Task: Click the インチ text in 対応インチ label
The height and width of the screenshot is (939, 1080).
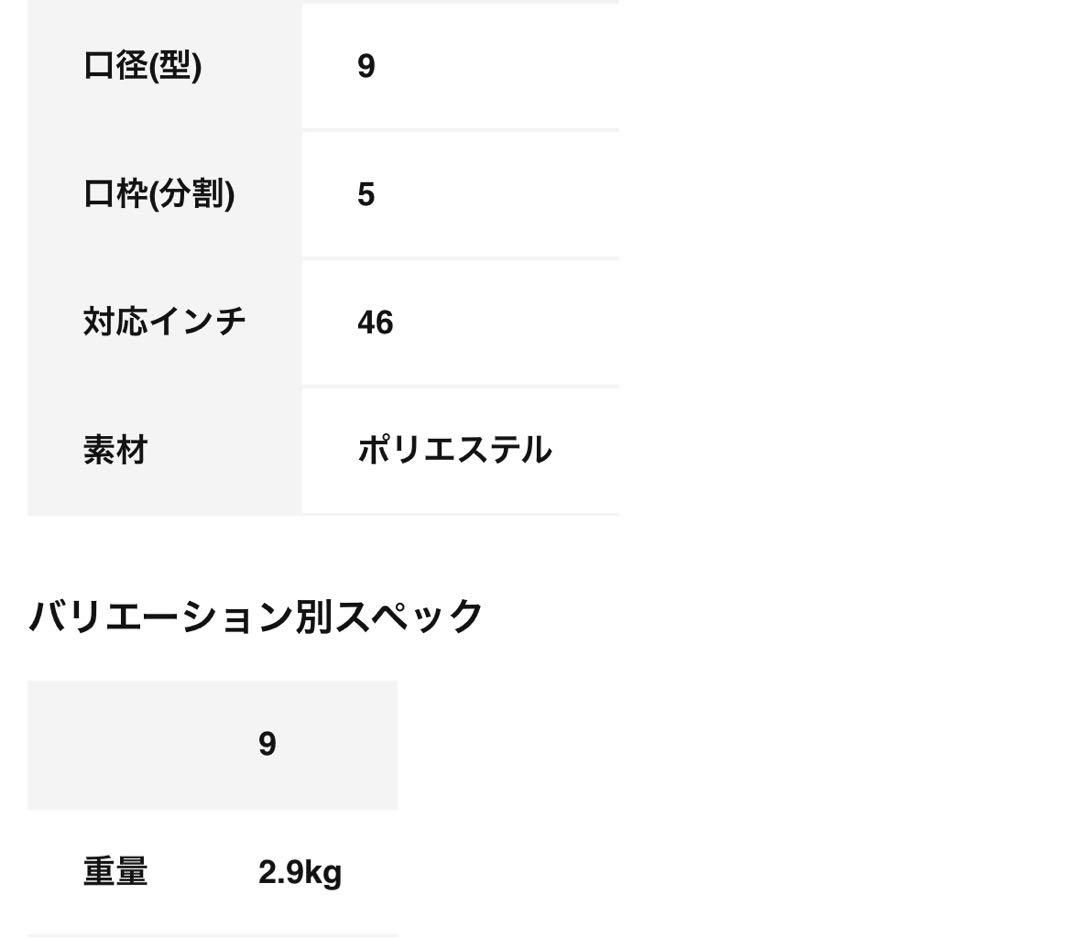Action: (197, 322)
